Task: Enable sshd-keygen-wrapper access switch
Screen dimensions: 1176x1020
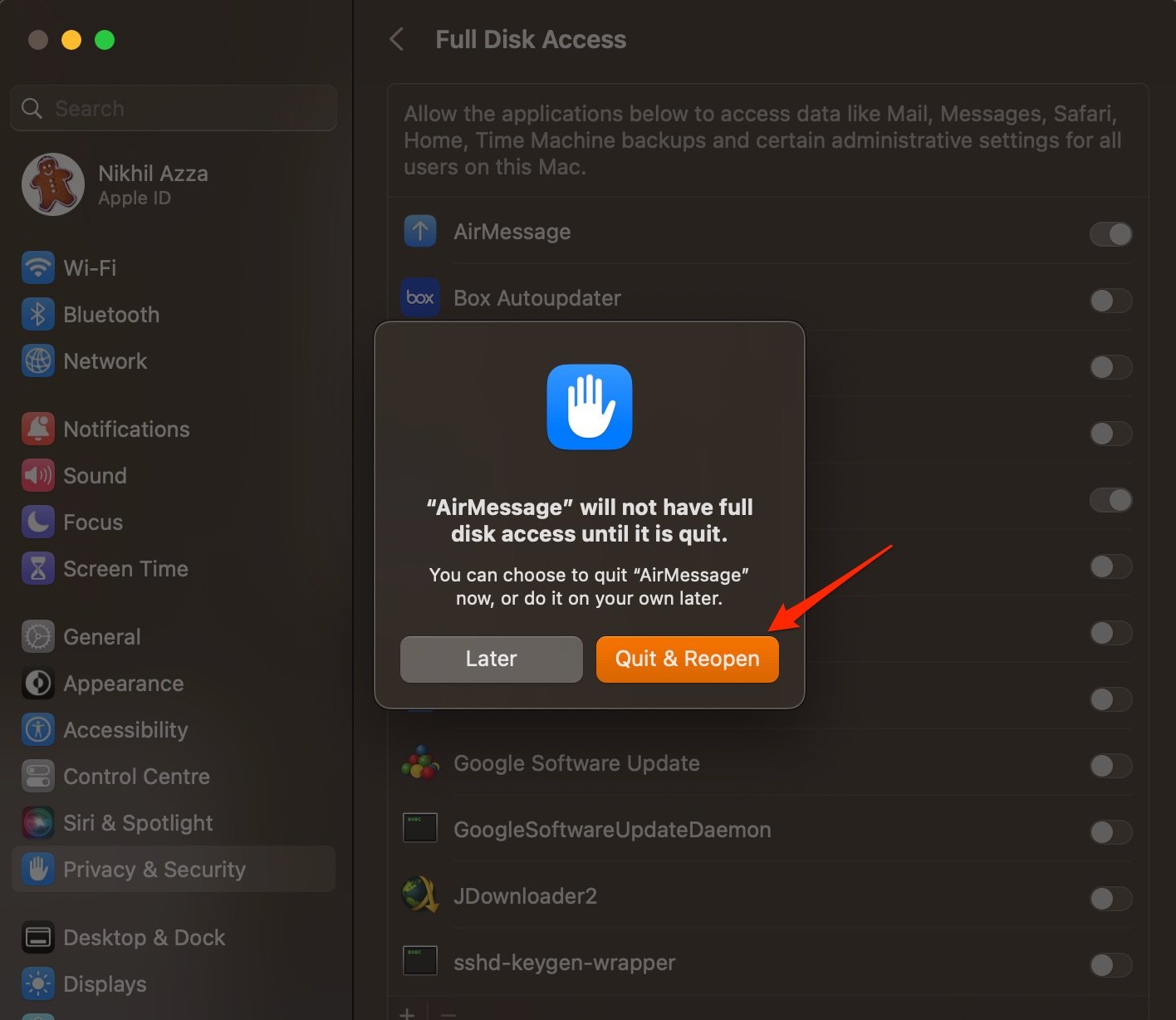Action: pyautogui.click(x=1110, y=965)
